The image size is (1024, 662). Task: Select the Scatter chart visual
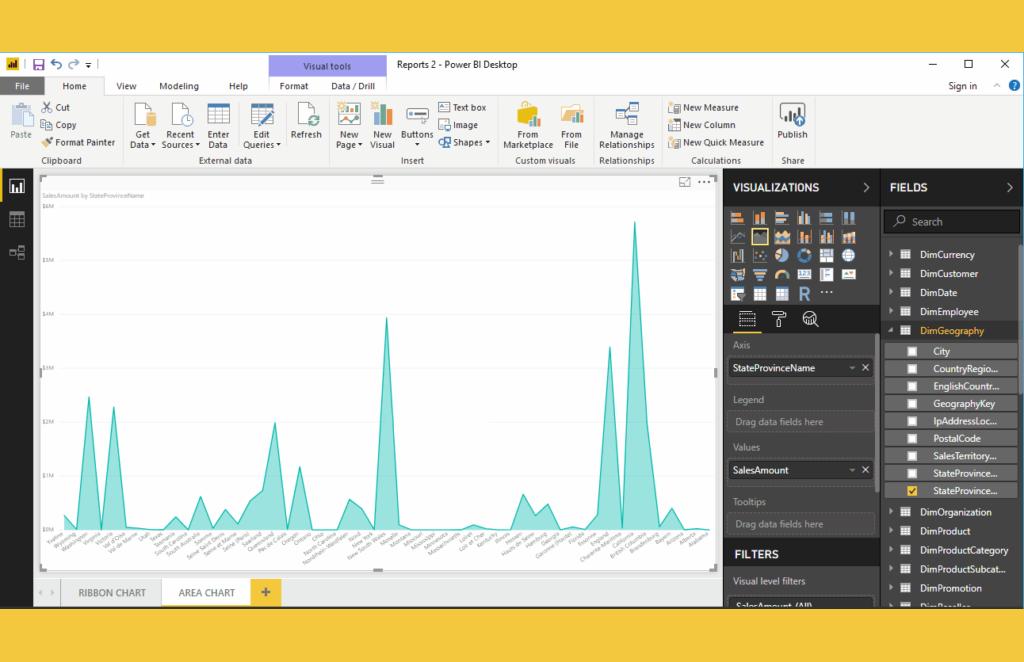760,256
